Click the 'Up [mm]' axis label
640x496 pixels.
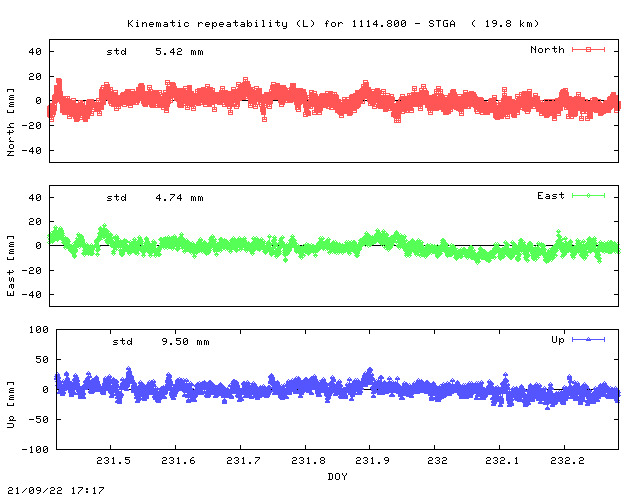(11, 405)
